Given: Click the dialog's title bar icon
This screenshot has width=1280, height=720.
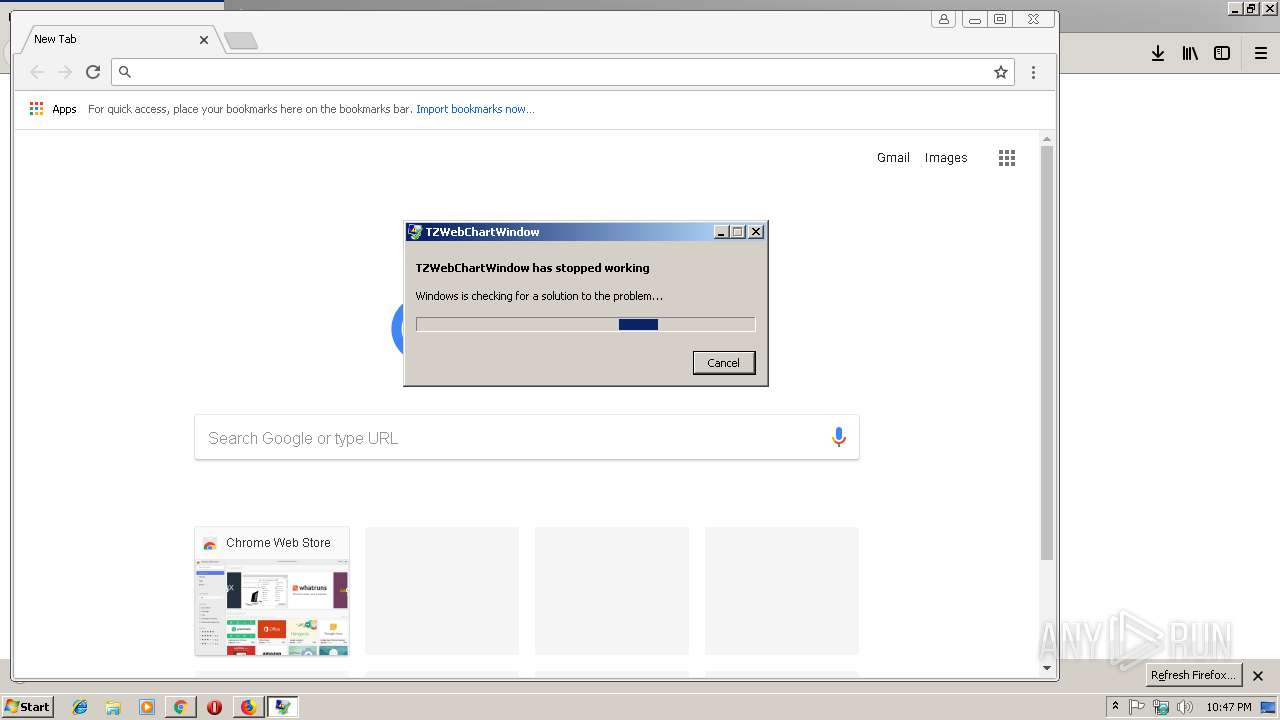Looking at the screenshot, I should (414, 232).
